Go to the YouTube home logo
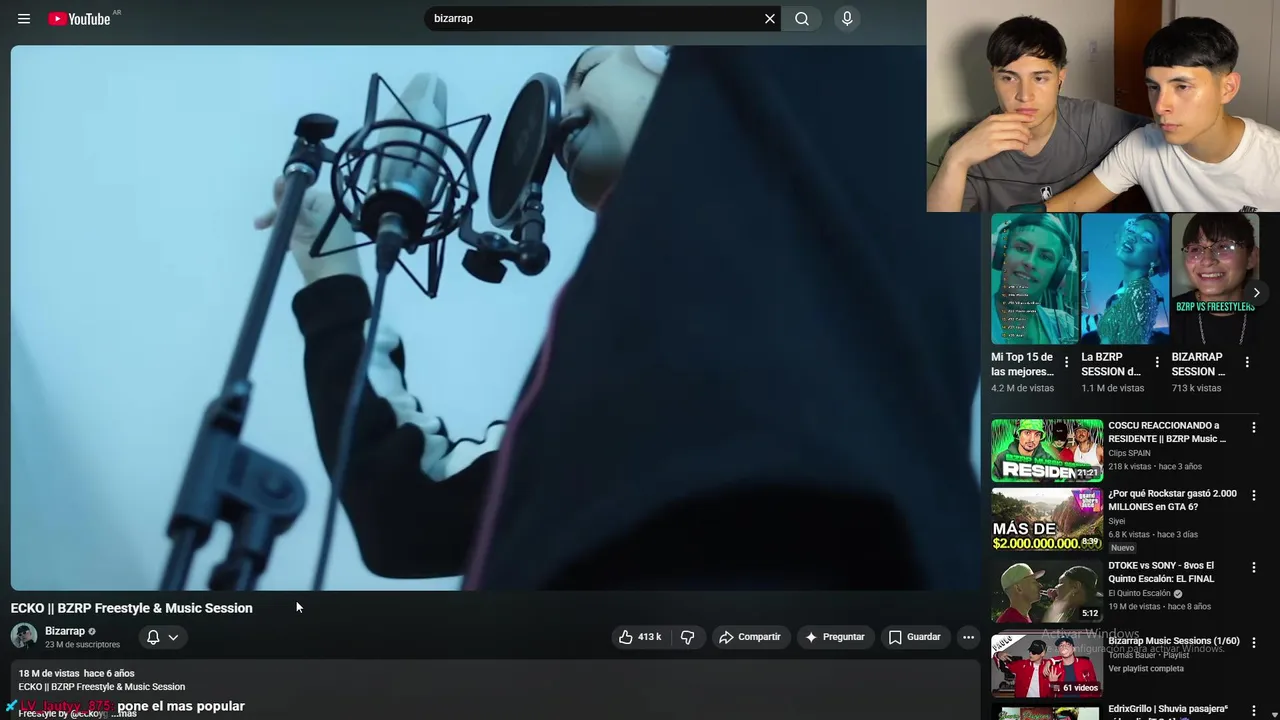Screen dimensions: 1280x720 (80, 18)
